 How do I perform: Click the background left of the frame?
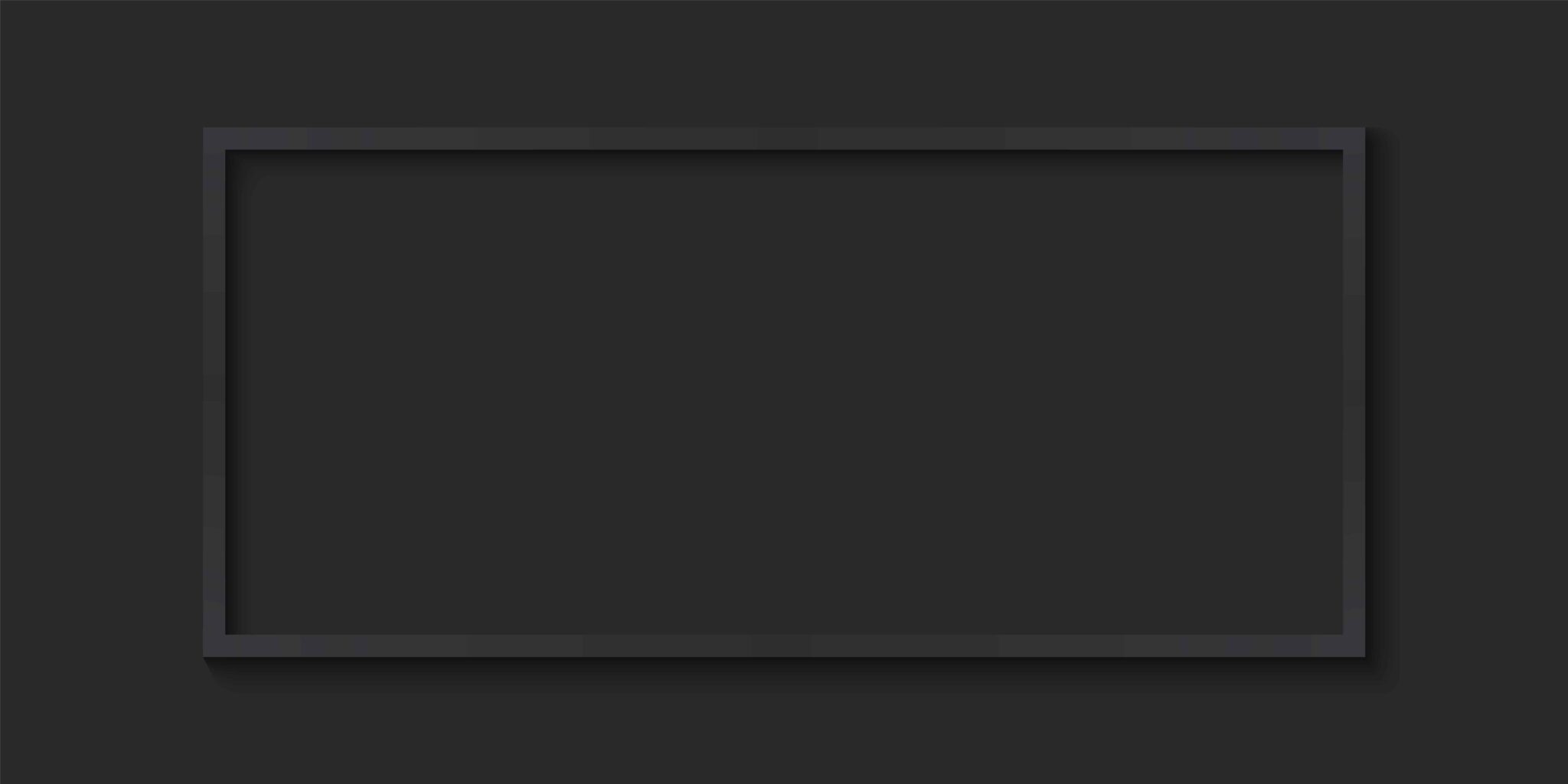pos(101,392)
